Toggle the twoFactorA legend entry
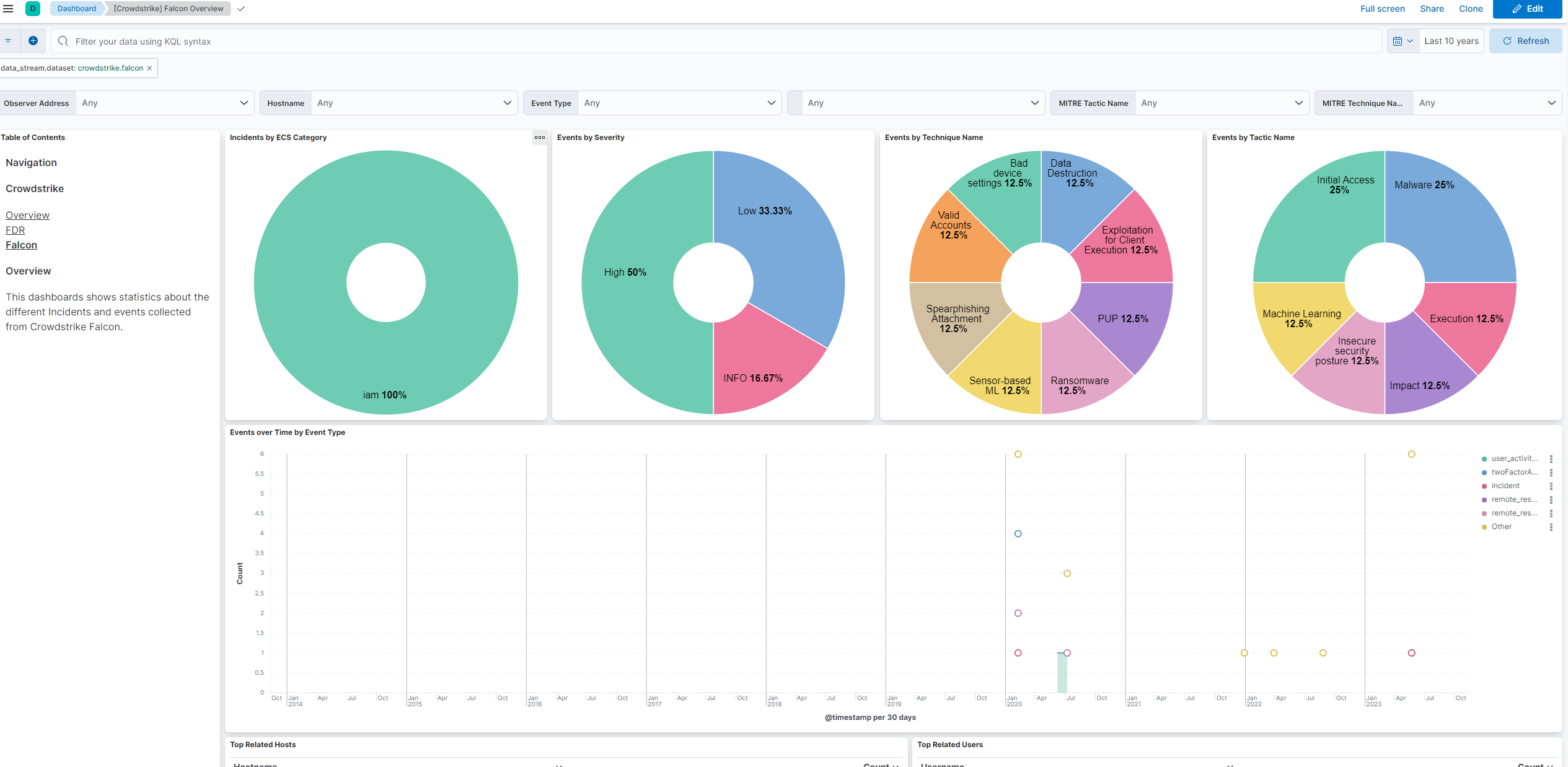 1512,472
